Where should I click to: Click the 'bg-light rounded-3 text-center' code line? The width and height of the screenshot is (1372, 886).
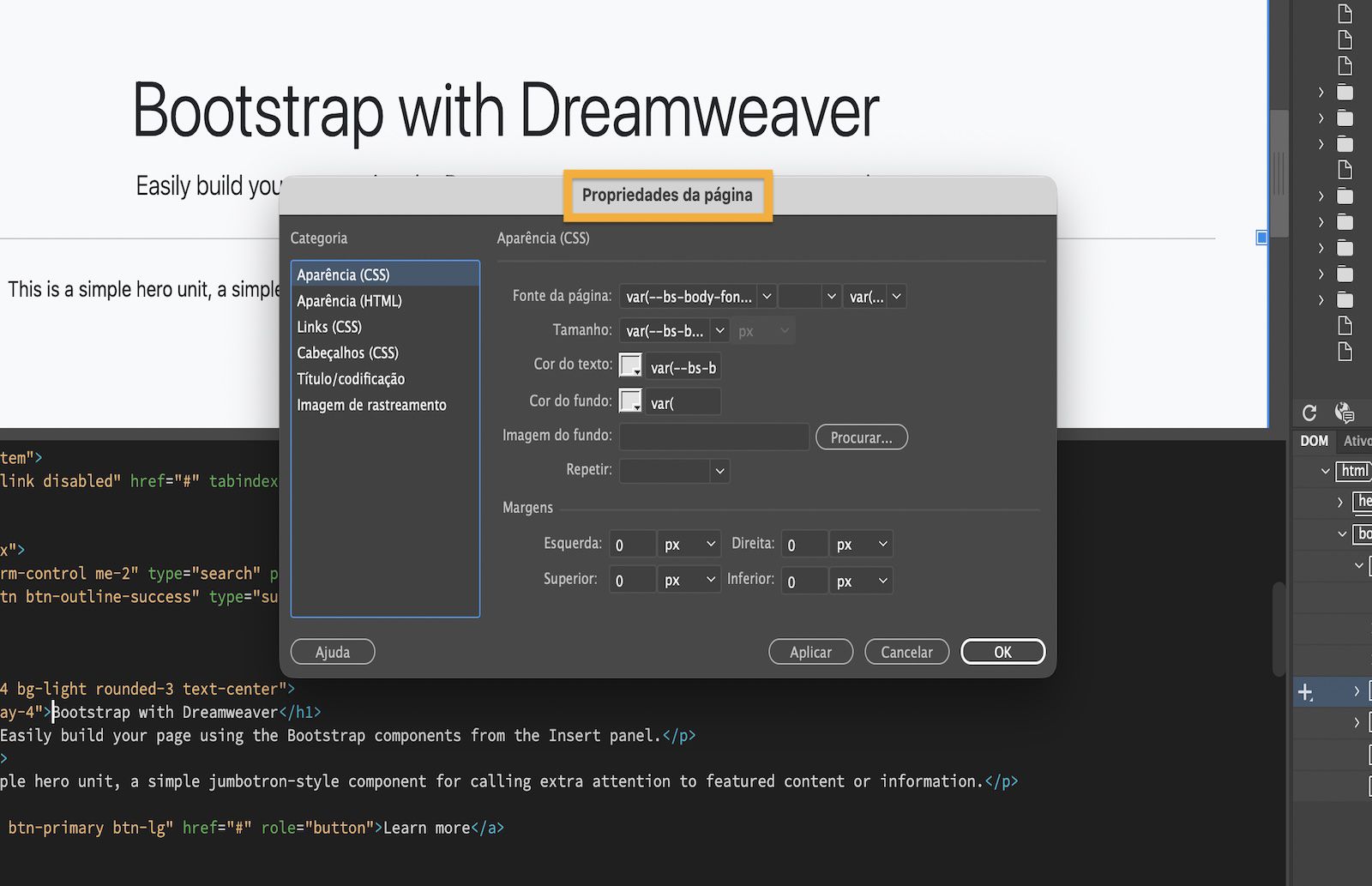(x=147, y=689)
